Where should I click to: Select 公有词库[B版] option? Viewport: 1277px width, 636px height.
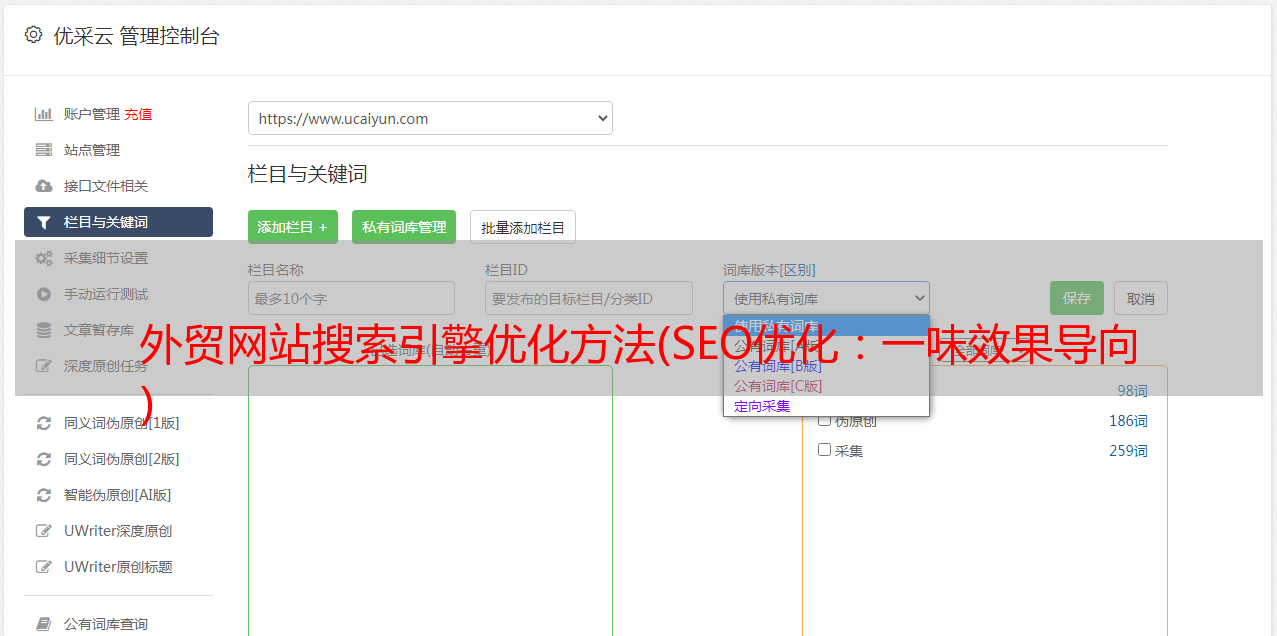pyautogui.click(x=826, y=366)
